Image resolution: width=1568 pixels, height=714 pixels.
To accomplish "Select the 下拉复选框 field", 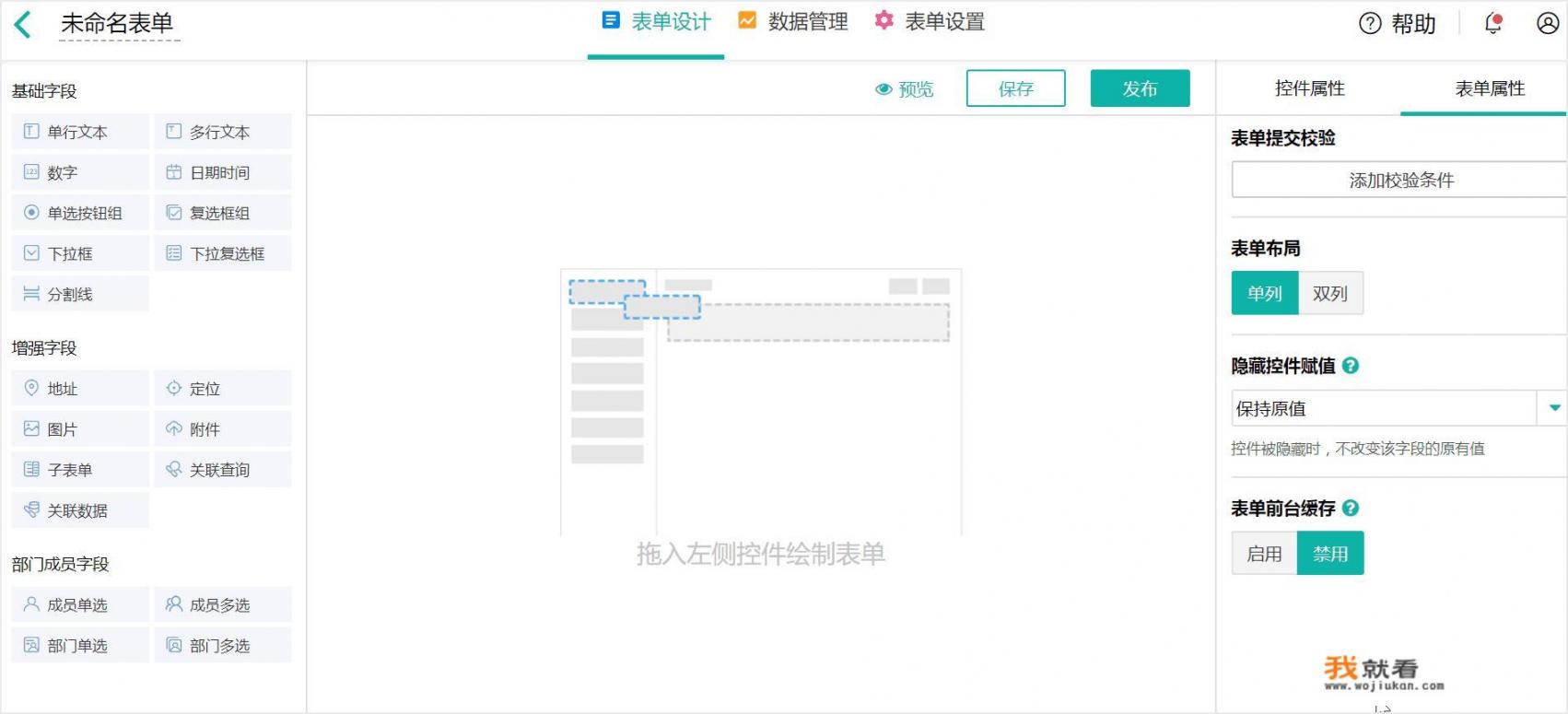I will pyautogui.click(x=223, y=253).
